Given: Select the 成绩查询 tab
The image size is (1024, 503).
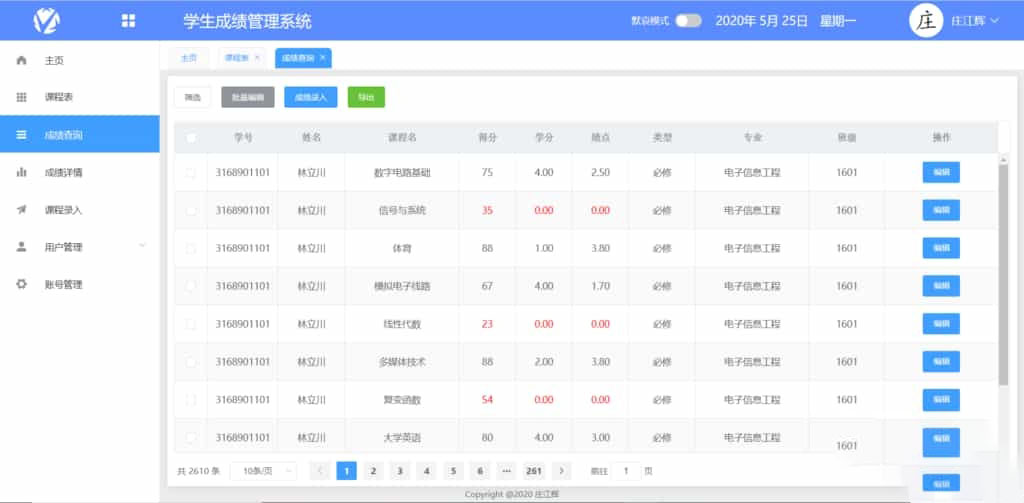Looking at the screenshot, I should coord(303,57).
